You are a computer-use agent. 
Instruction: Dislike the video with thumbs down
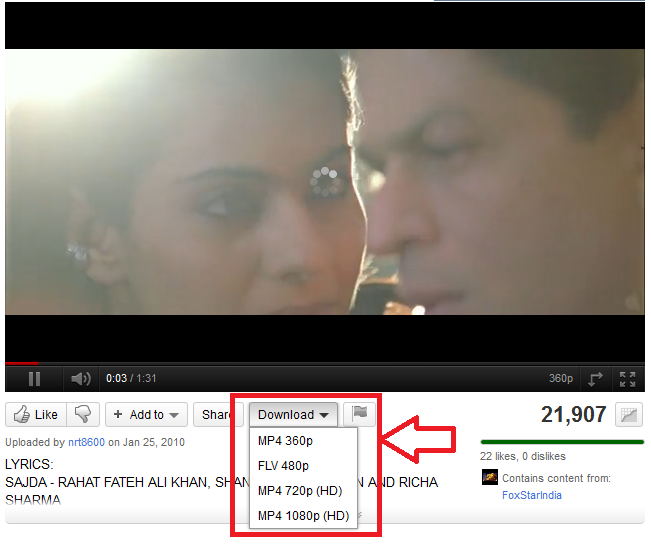point(83,414)
